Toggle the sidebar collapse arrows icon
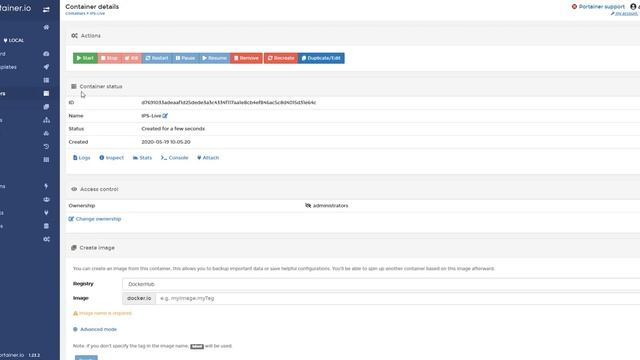The height and width of the screenshot is (360, 640). click(x=46, y=9)
